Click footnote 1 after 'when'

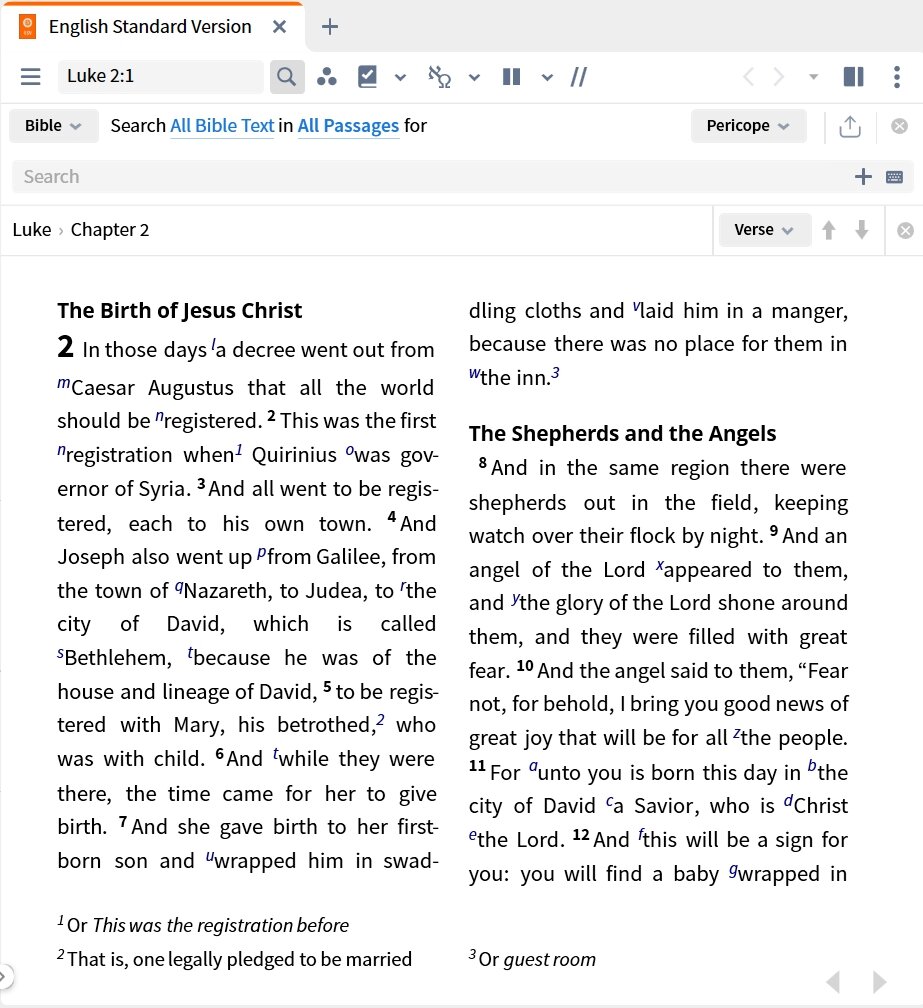coord(238,449)
